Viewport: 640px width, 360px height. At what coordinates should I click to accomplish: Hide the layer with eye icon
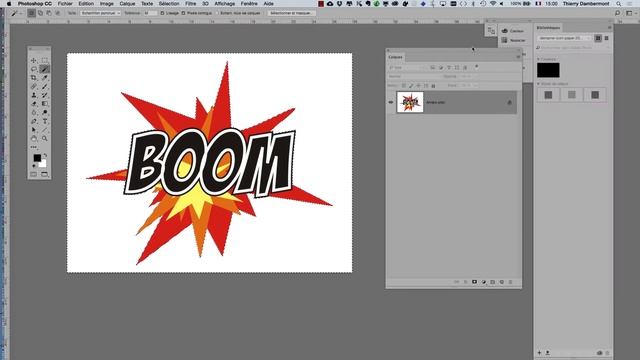pos(391,102)
